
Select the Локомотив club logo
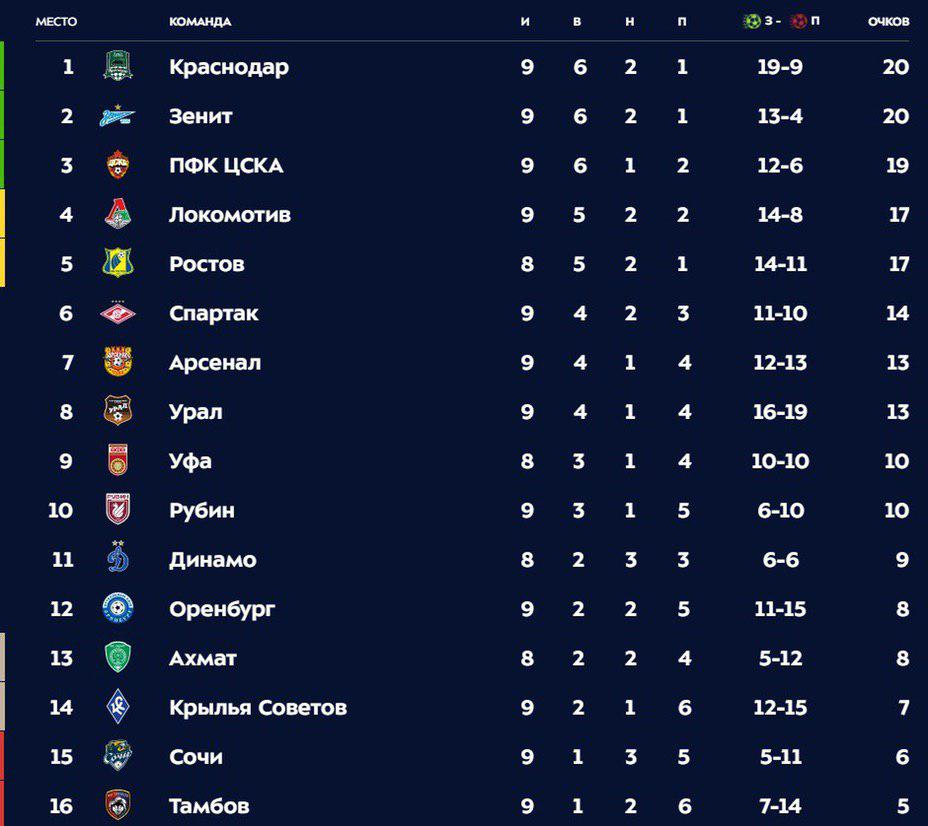pyautogui.click(x=118, y=214)
